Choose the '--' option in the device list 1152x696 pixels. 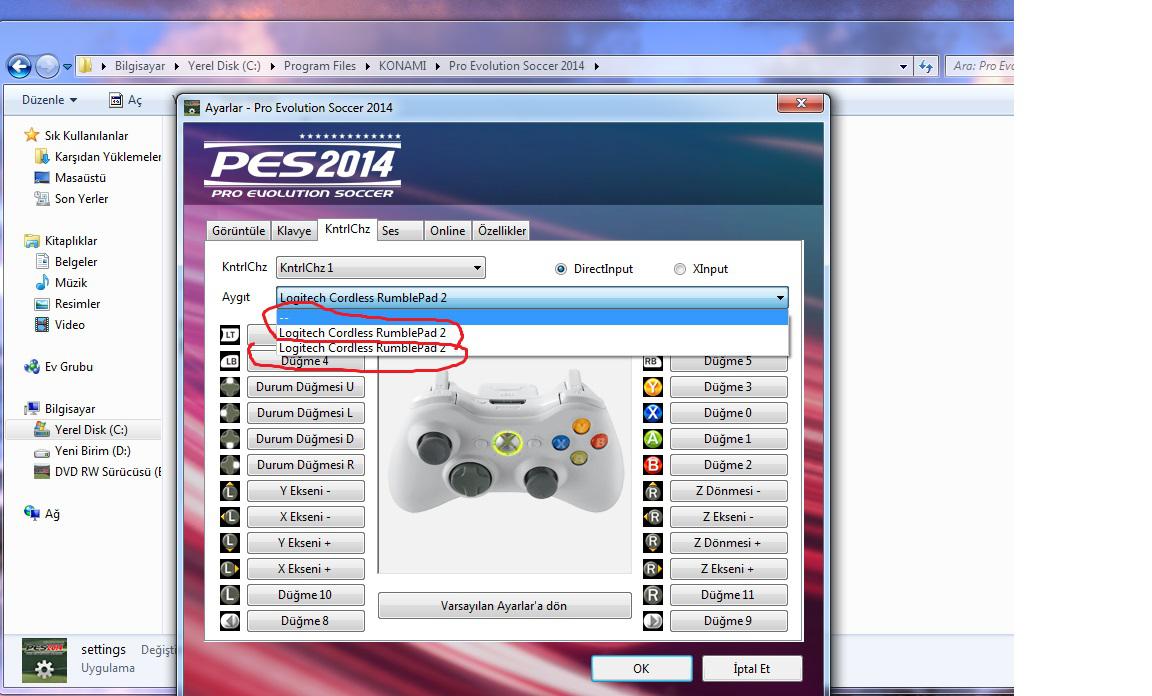coord(532,317)
